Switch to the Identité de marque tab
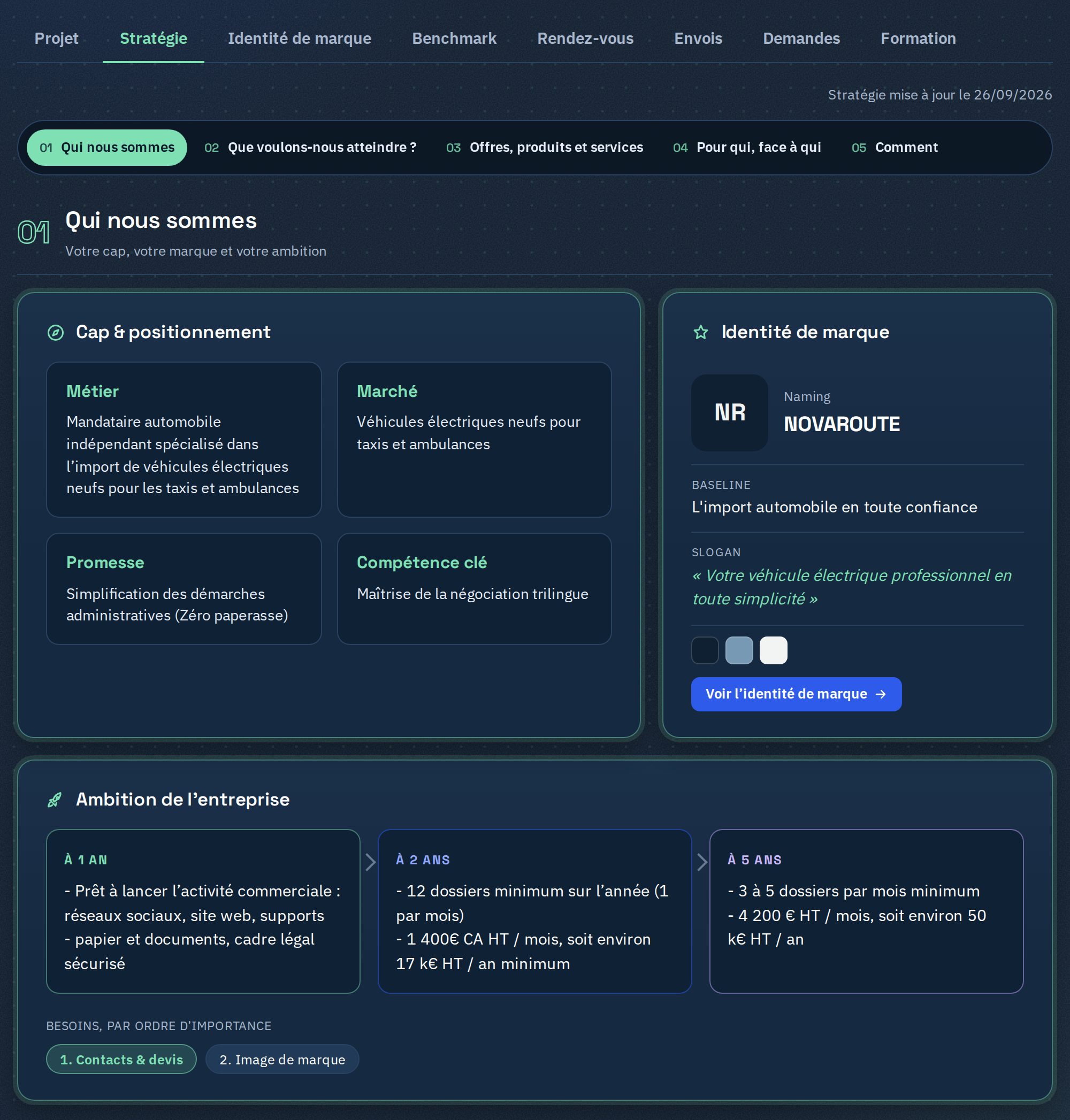This screenshot has height=1120, width=1070. (x=300, y=38)
